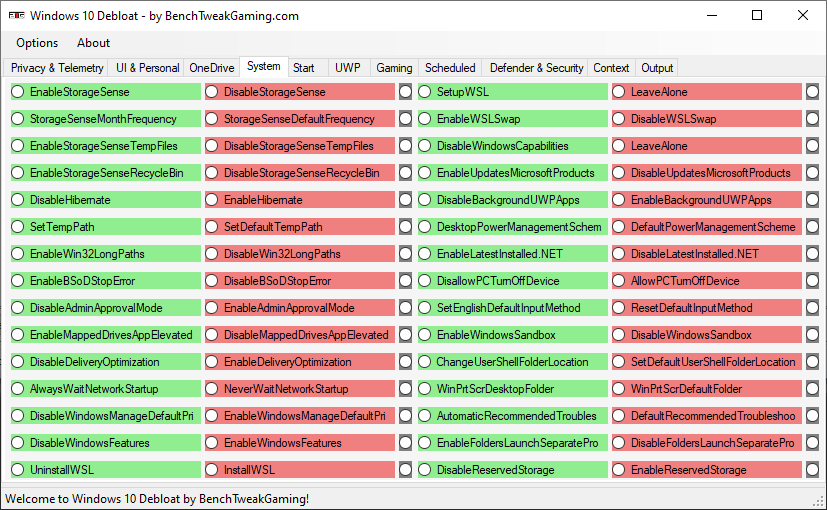This screenshot has height=510, width=827.
Task: Choose the EnableWSLSwap option
Action: click(513, 119)
